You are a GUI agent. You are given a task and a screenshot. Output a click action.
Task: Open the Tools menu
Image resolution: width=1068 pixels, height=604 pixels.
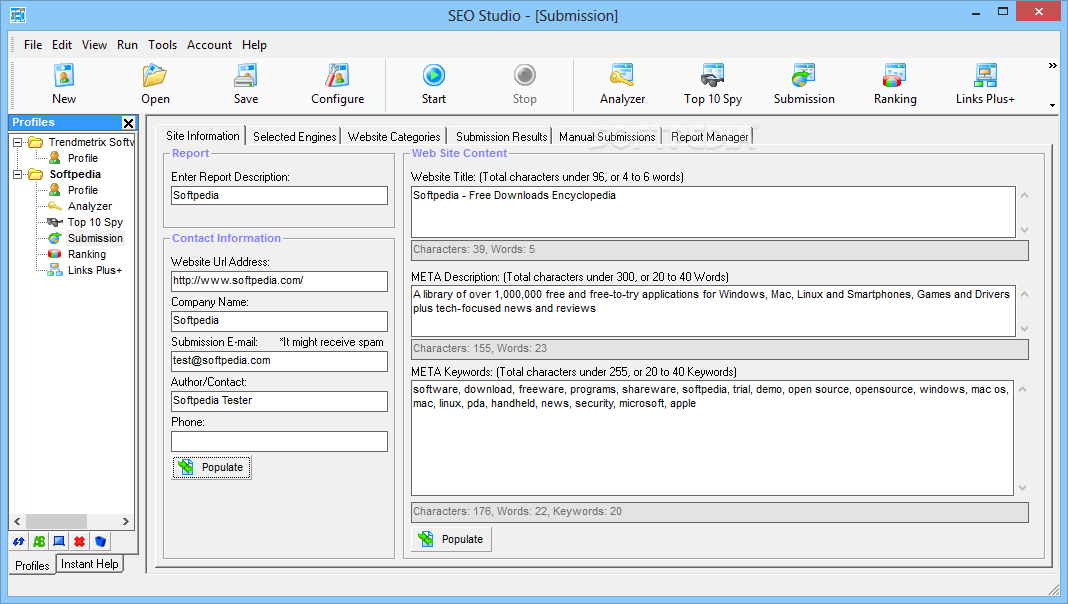pos(162,45)
